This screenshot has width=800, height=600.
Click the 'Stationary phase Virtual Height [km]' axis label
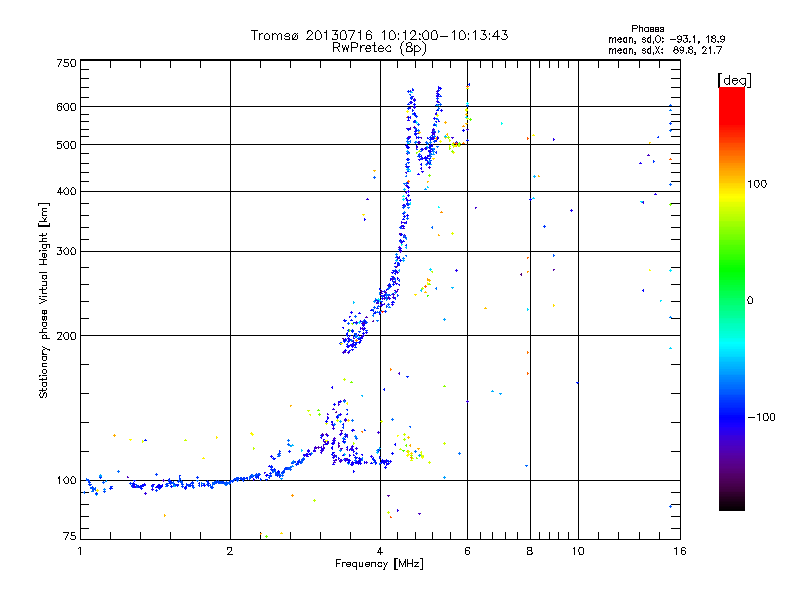coord(44,300)
